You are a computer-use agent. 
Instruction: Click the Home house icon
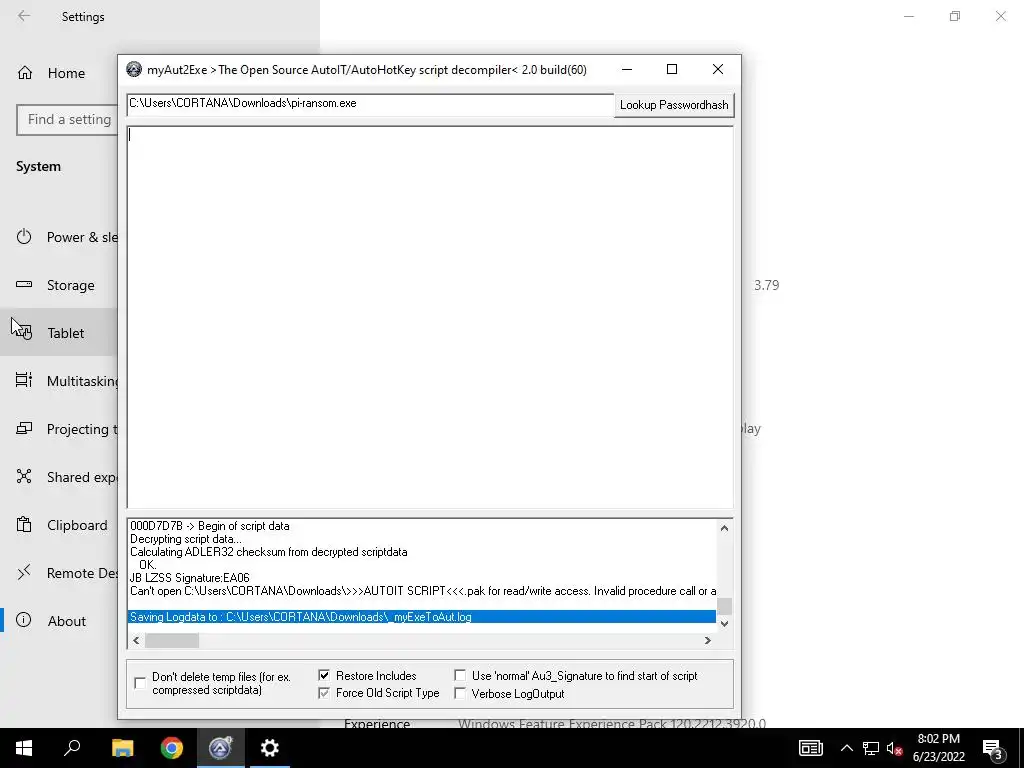click(x=25, y=72)
